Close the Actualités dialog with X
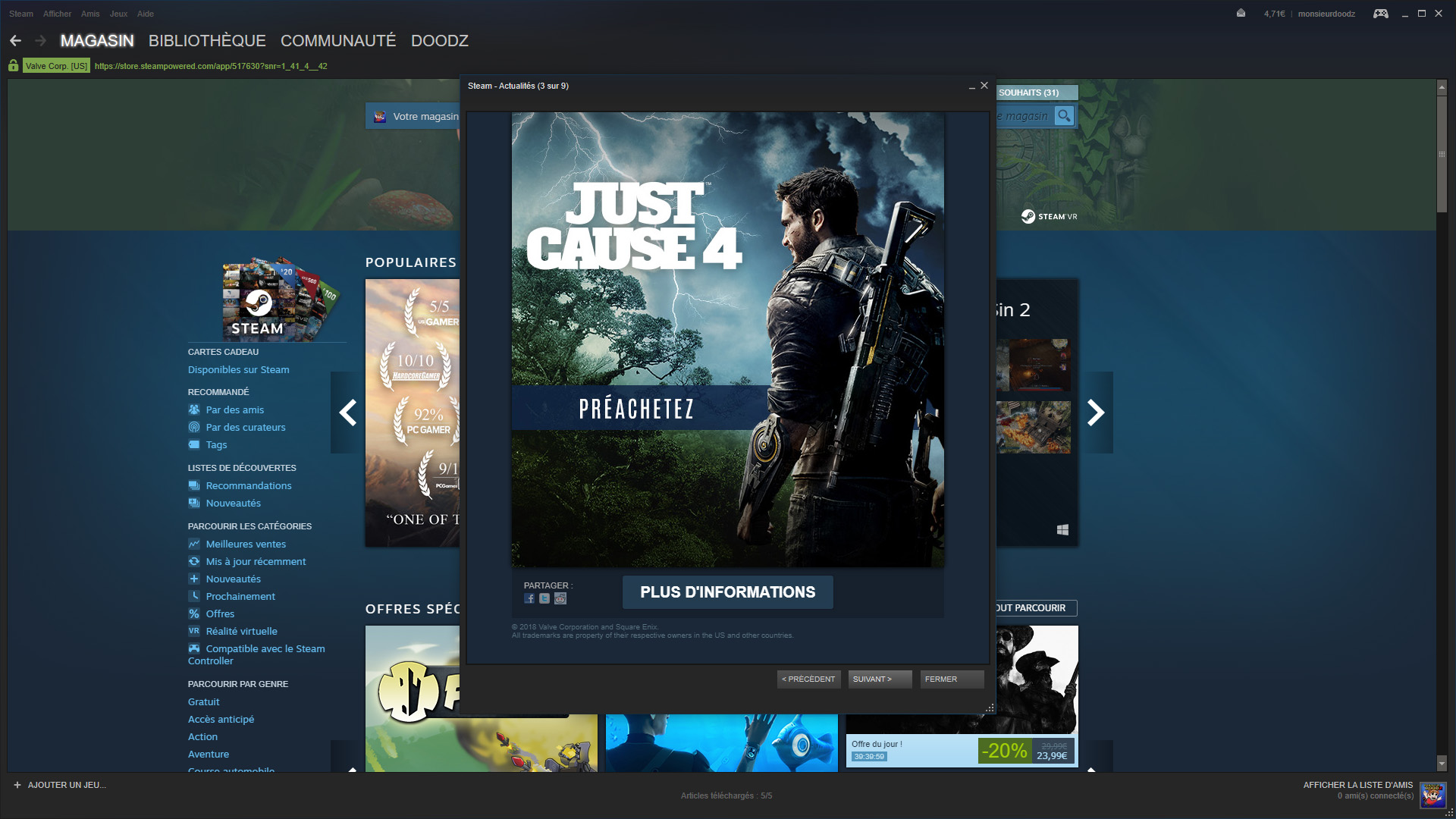 click(984, 86)
